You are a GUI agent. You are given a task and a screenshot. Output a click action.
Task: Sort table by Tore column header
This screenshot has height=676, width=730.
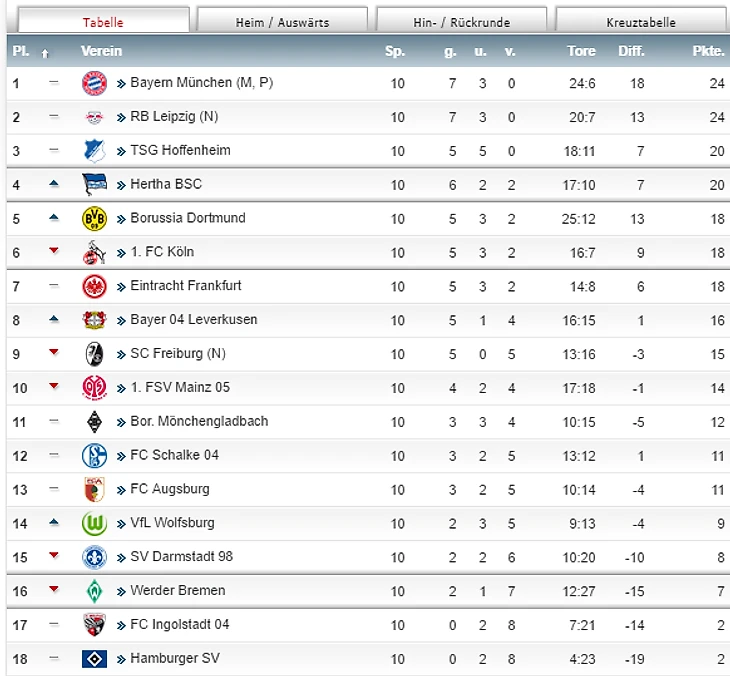[x=581, y=51]
